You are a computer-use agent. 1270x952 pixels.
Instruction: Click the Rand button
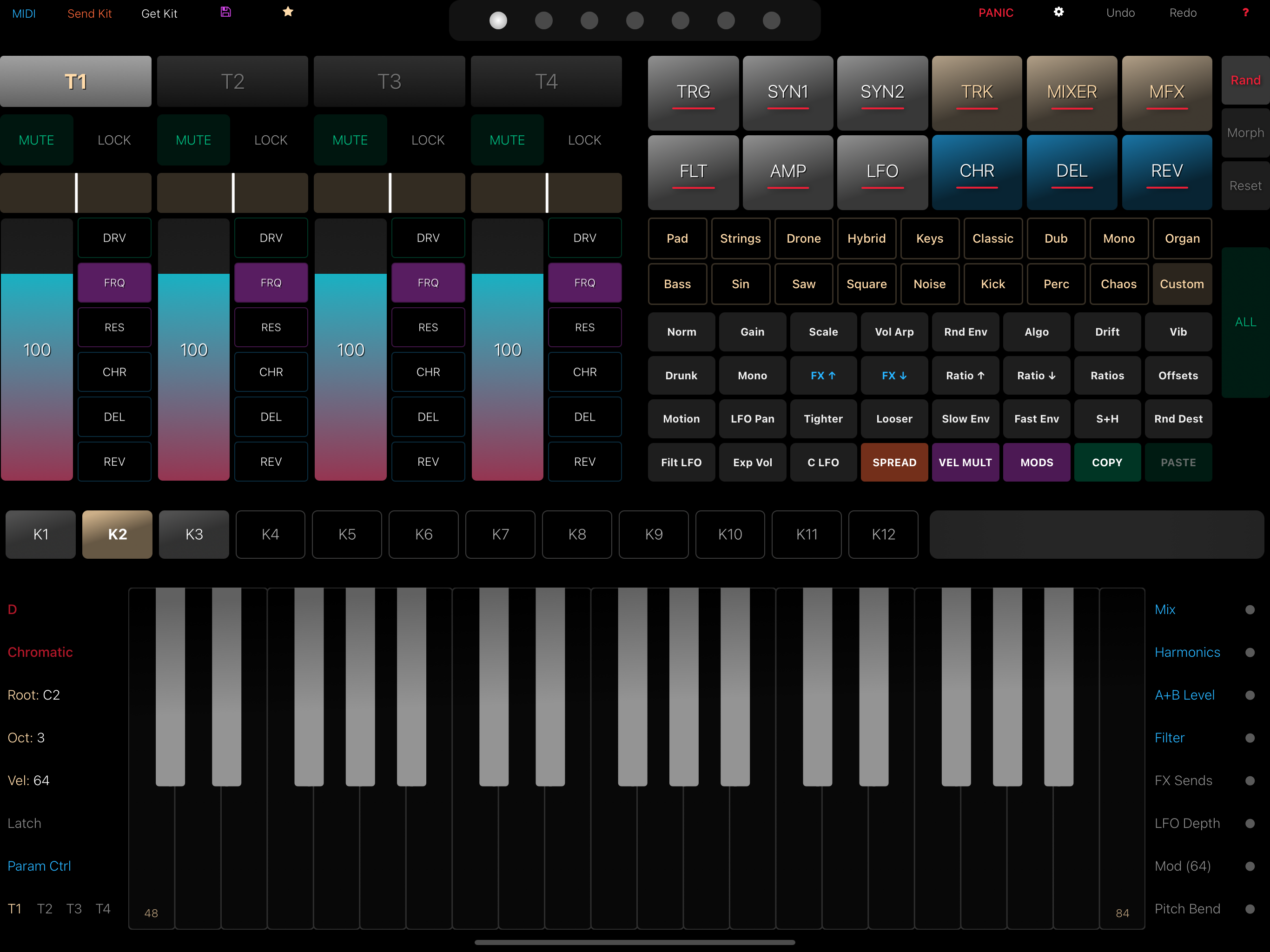(x=1246, y=80)
